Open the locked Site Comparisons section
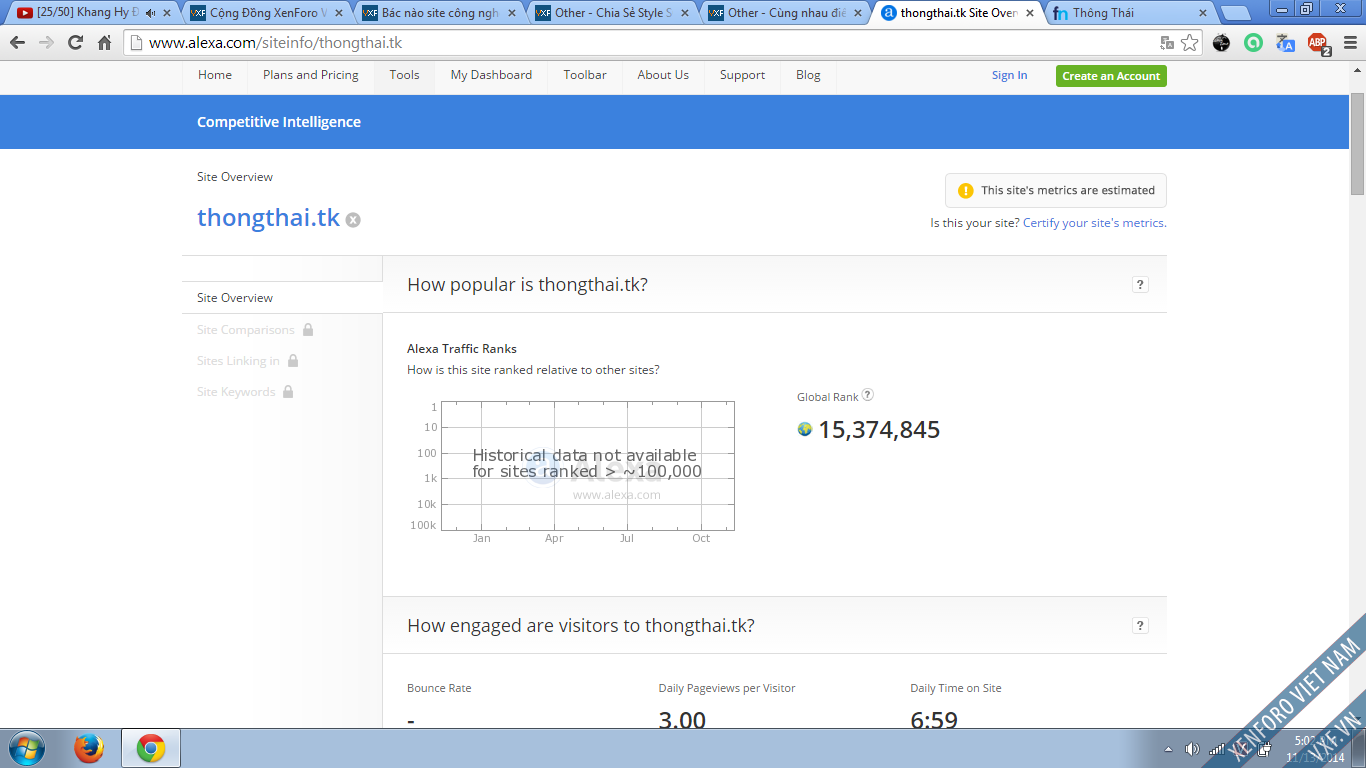Screen dimensions: 1366x768 [x=255, y=330]
